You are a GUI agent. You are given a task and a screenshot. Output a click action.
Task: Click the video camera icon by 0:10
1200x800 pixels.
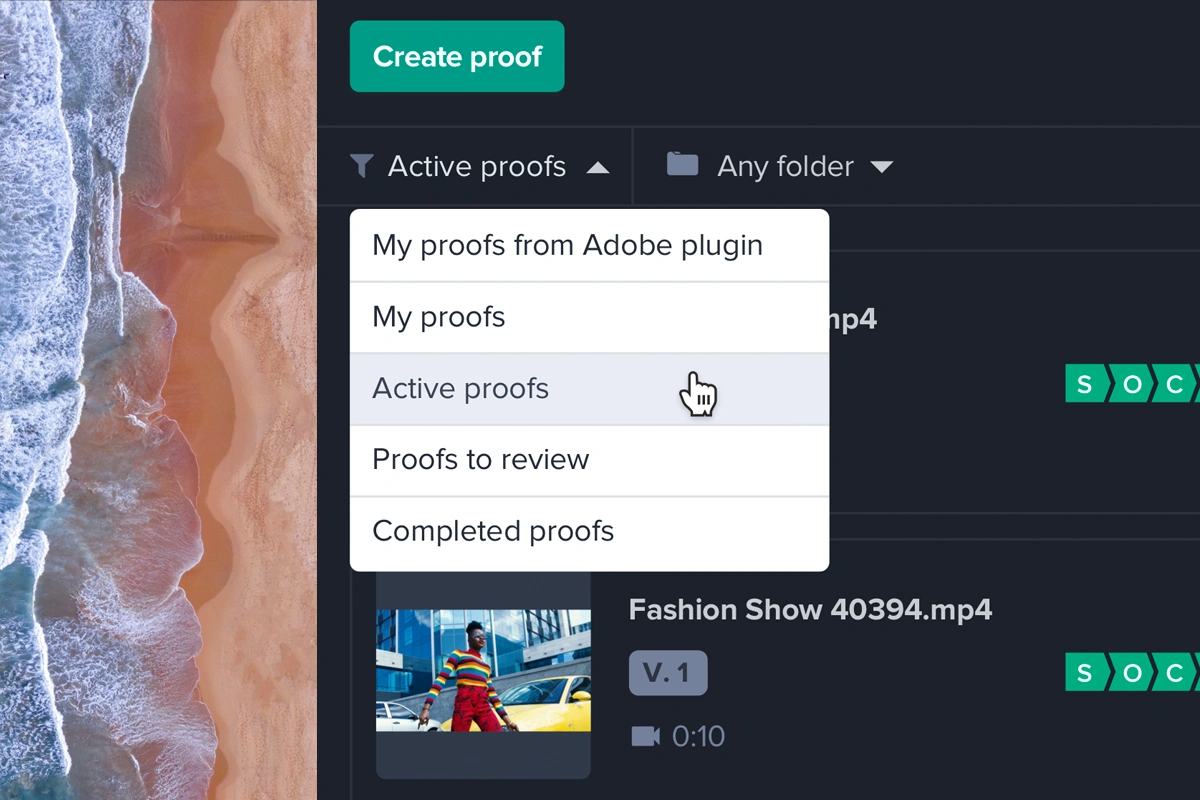646,737
